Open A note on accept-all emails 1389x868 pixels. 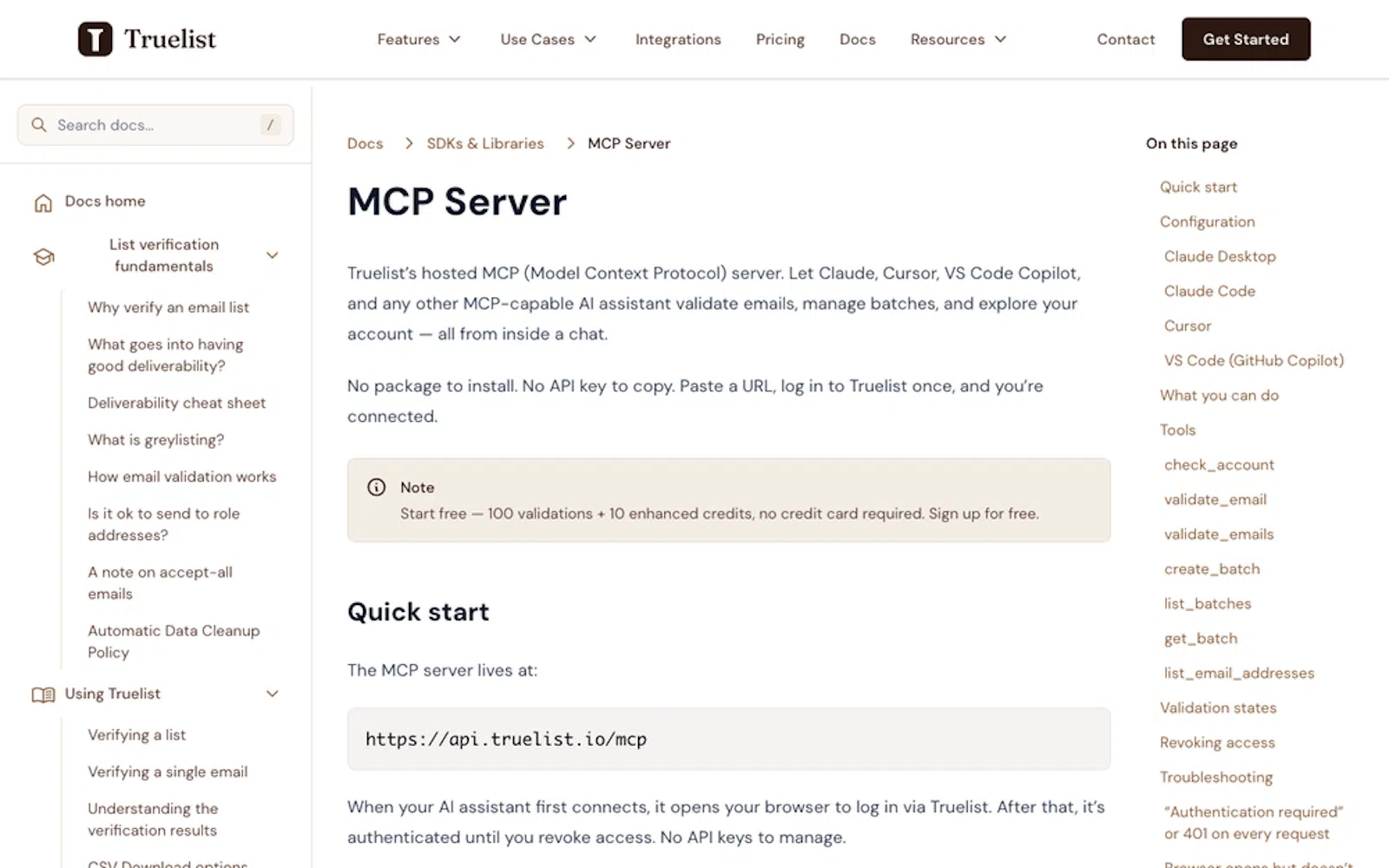coord(160,583)
